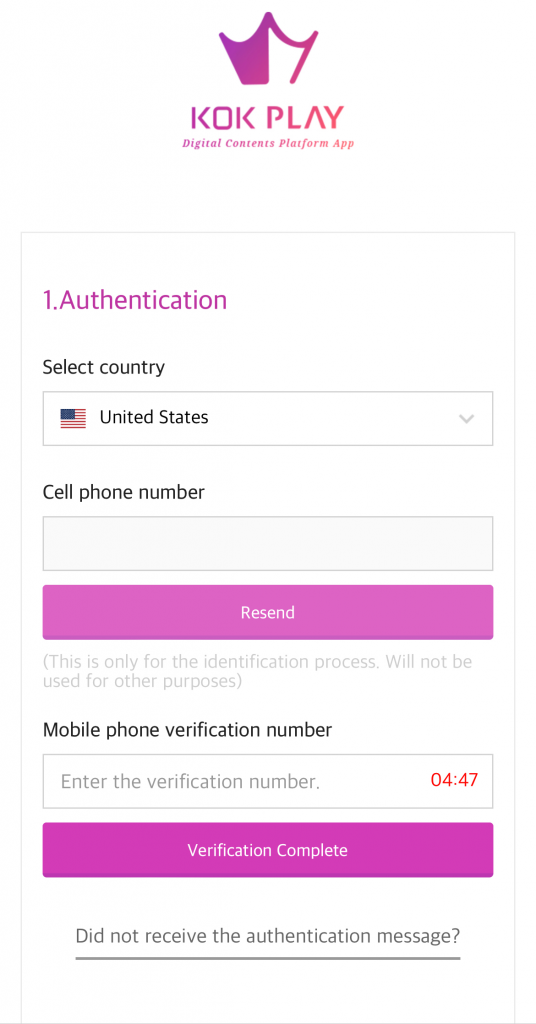Image resolution: width=536 pixels, height=1024 pixels.
Task: Click the underline beneath the authentication help link
Action: [x=268, y=958]
